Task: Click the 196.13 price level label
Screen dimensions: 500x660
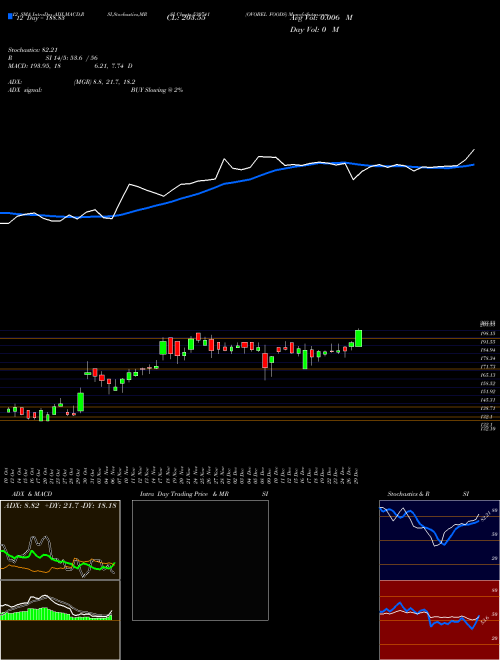Action: point(488,333)
